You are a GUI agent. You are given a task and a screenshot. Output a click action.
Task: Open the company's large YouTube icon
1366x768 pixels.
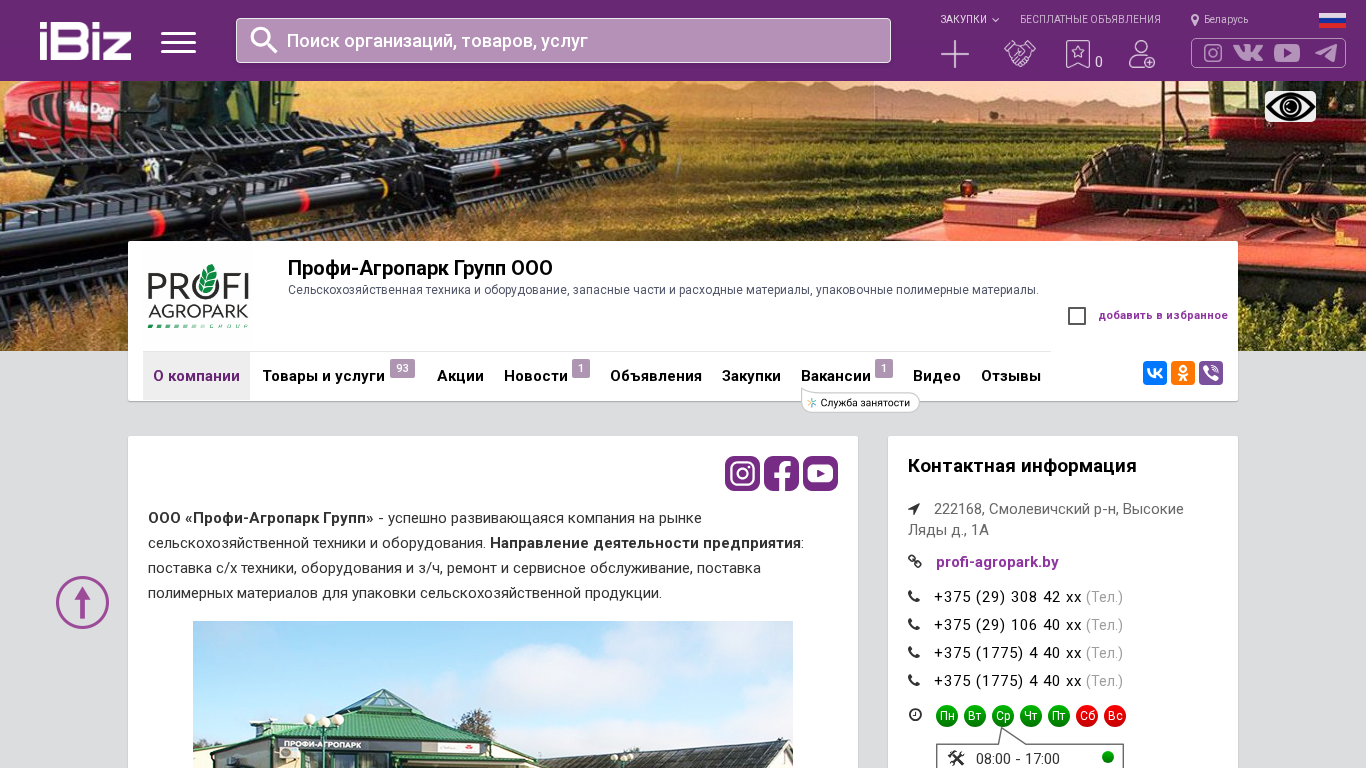[x=820, y=473]
